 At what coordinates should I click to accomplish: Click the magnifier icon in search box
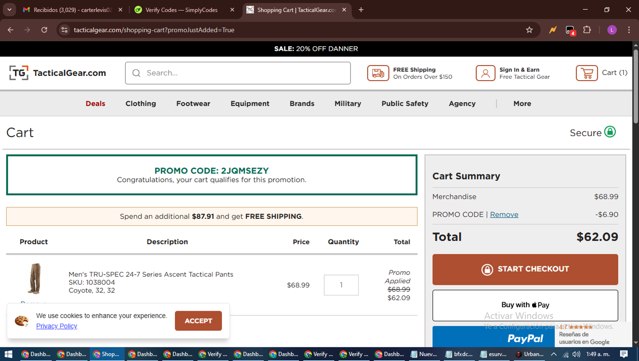pos(137,73)
